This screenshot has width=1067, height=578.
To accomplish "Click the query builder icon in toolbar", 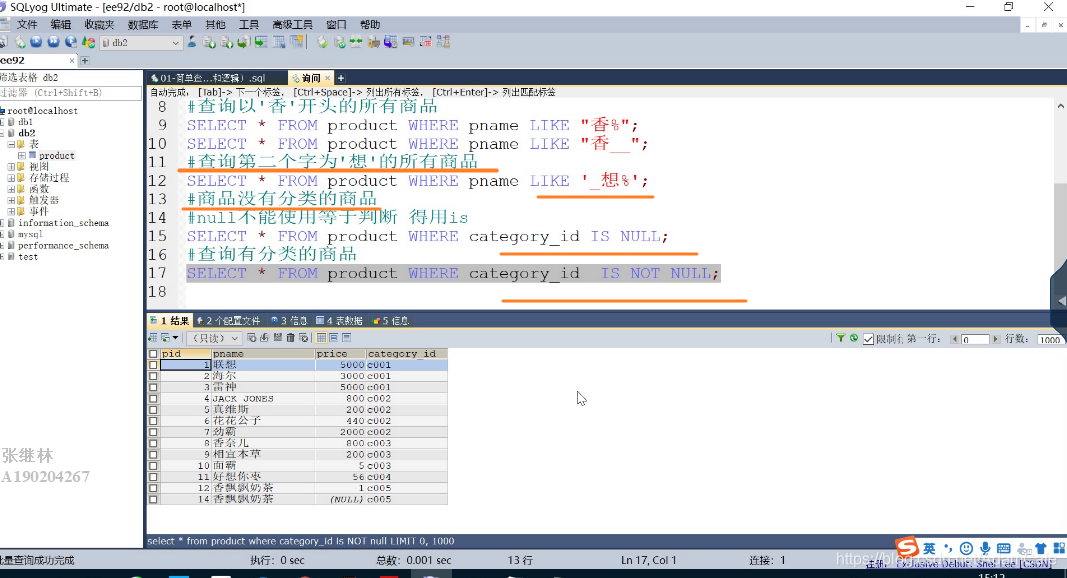I will [x=425, y=42].
